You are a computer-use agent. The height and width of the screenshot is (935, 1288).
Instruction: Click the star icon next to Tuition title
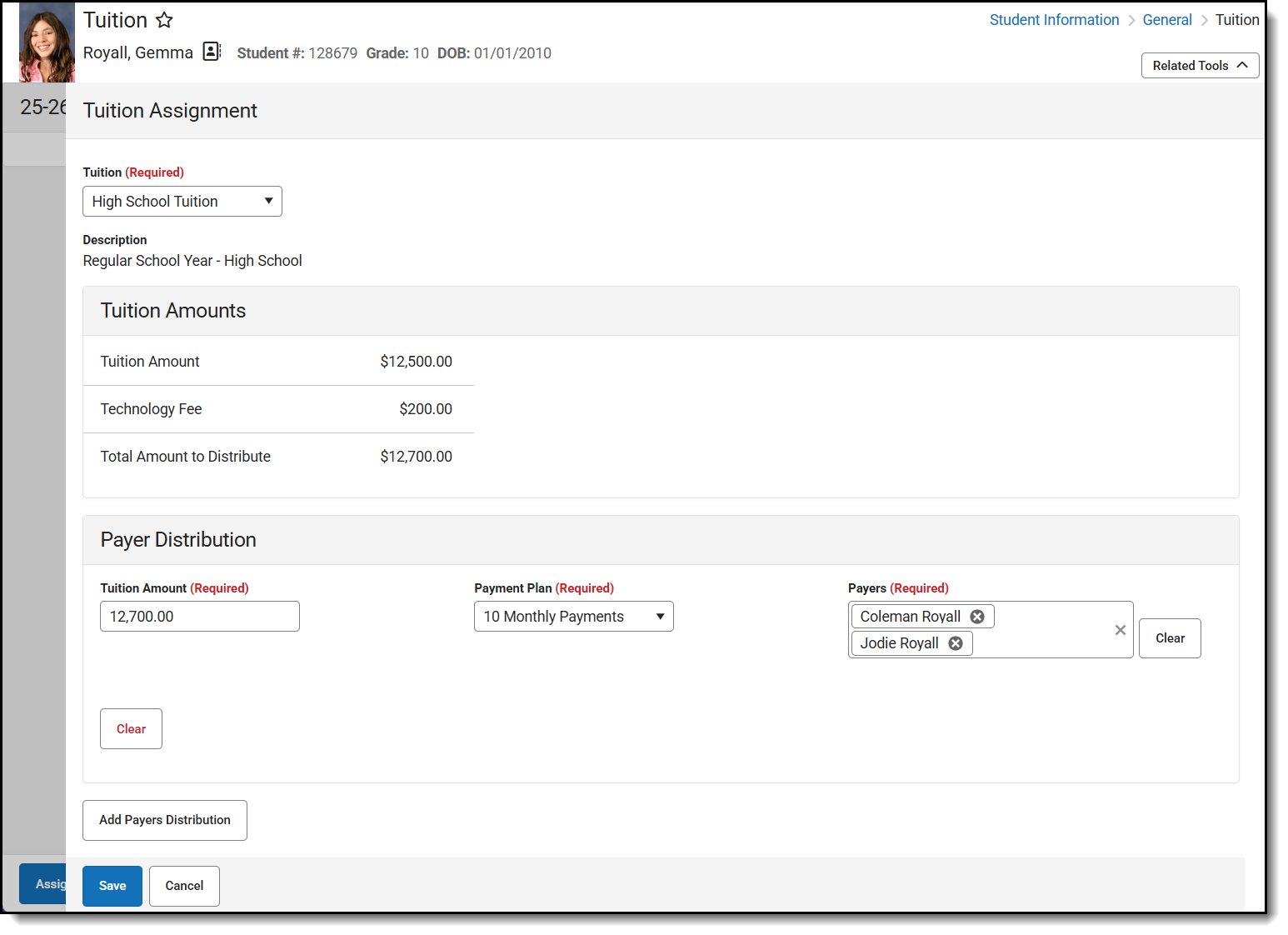click(x=164, y=19)
